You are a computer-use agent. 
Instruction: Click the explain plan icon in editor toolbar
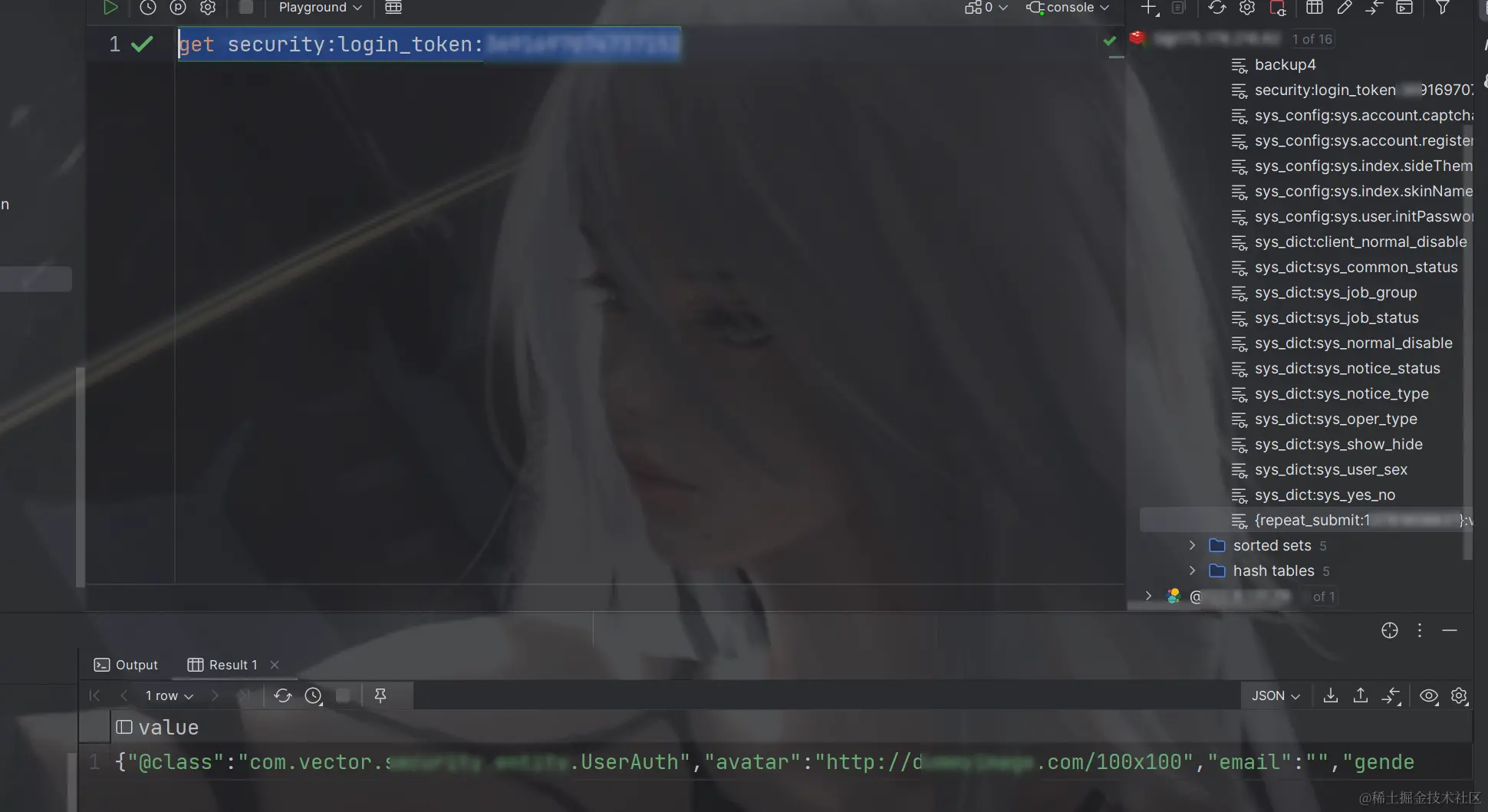[x=178, y=8]
